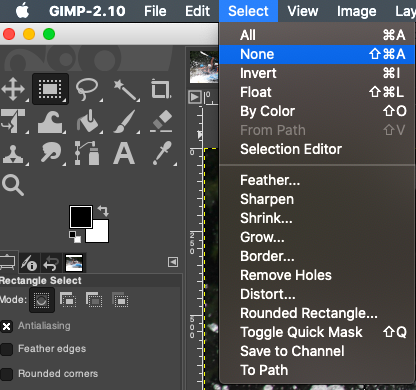Select the Eraser tool
The height and width of the screenshot is (390, 416).
(x=161, y=121)
